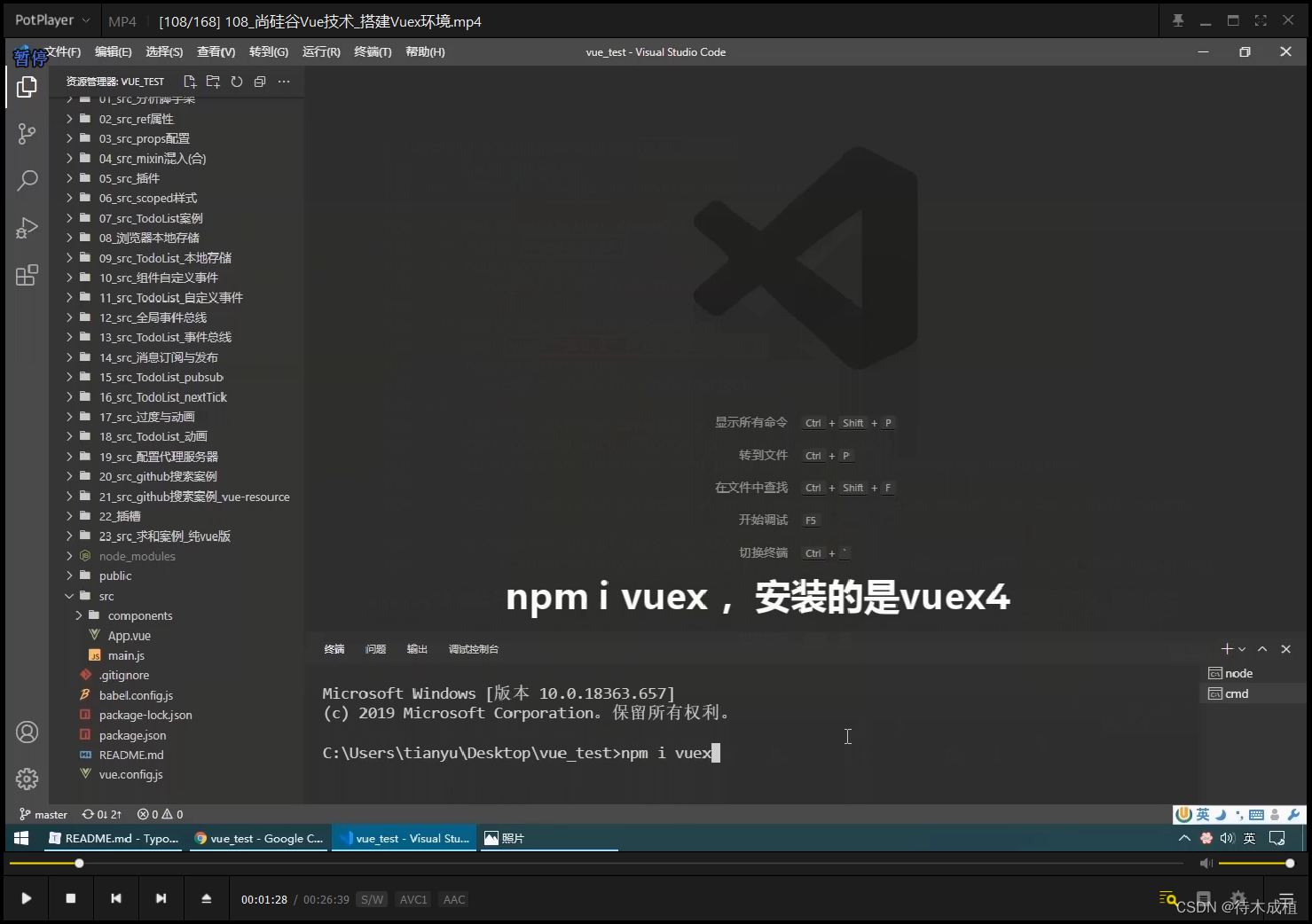This screenshot has height=924, width=1312.
Task: Open the 选择(S) menu
Action: tap(164, 52)
